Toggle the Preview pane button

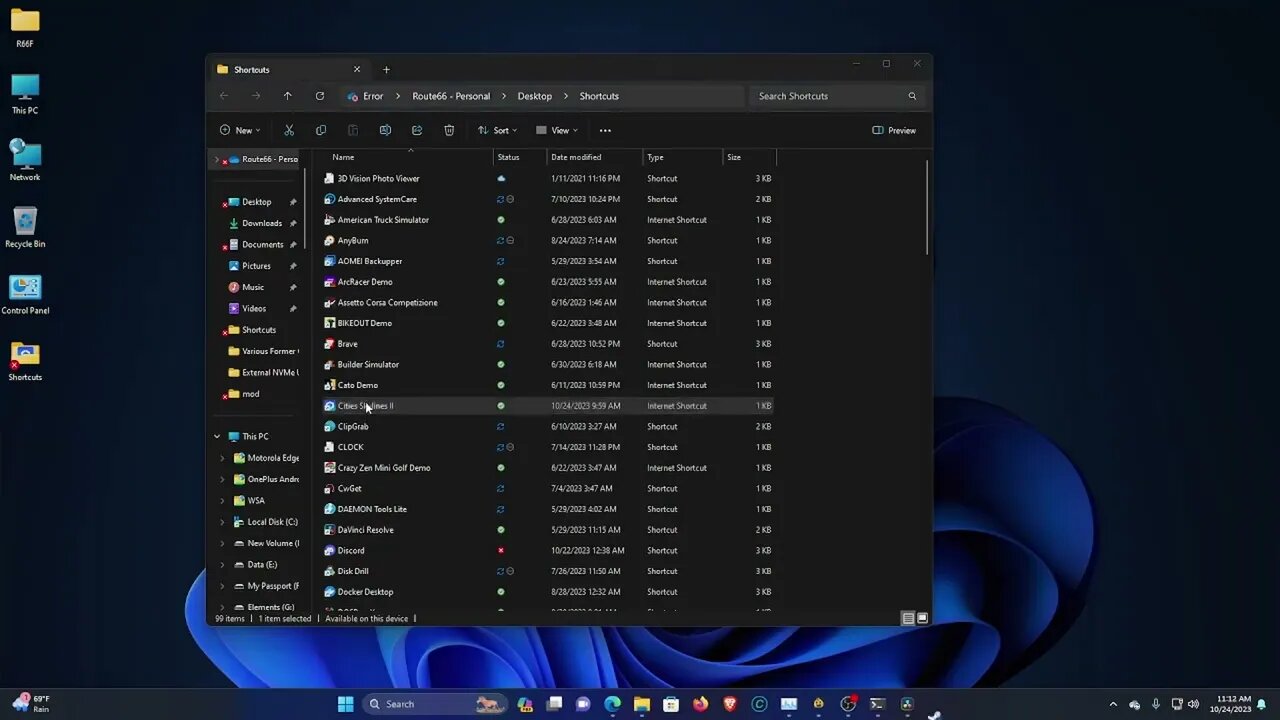click(x=894, y=130)
